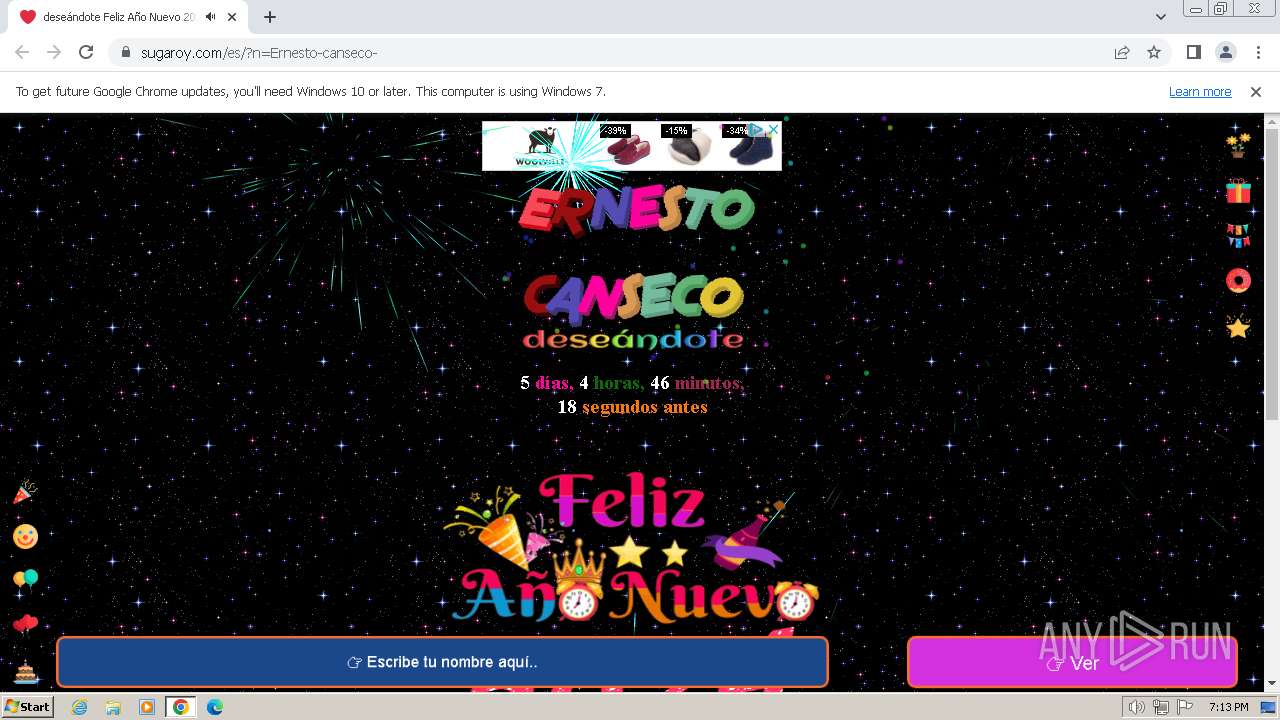Viewport: 1280px width, 720px height.
Task: Open Microsoft Edge from taskbar
Action: pyautogui.click(x=215, y=707)
